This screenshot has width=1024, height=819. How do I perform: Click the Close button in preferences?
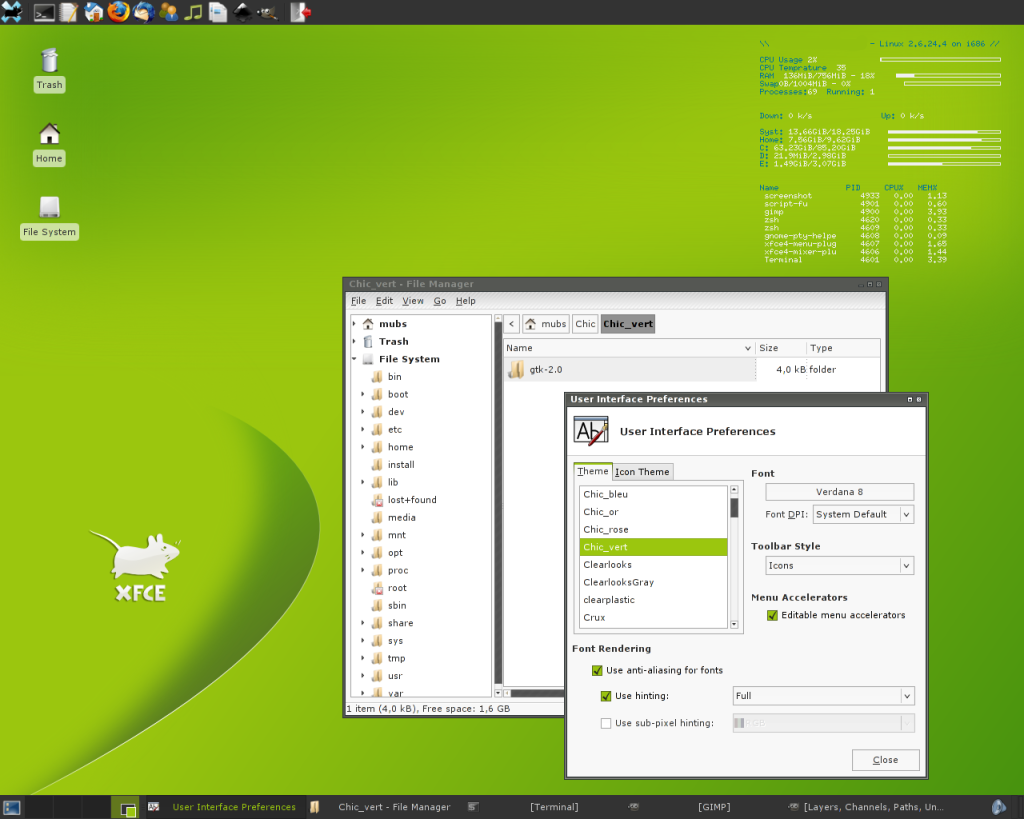pyautogui.click(x=886, y=760)
